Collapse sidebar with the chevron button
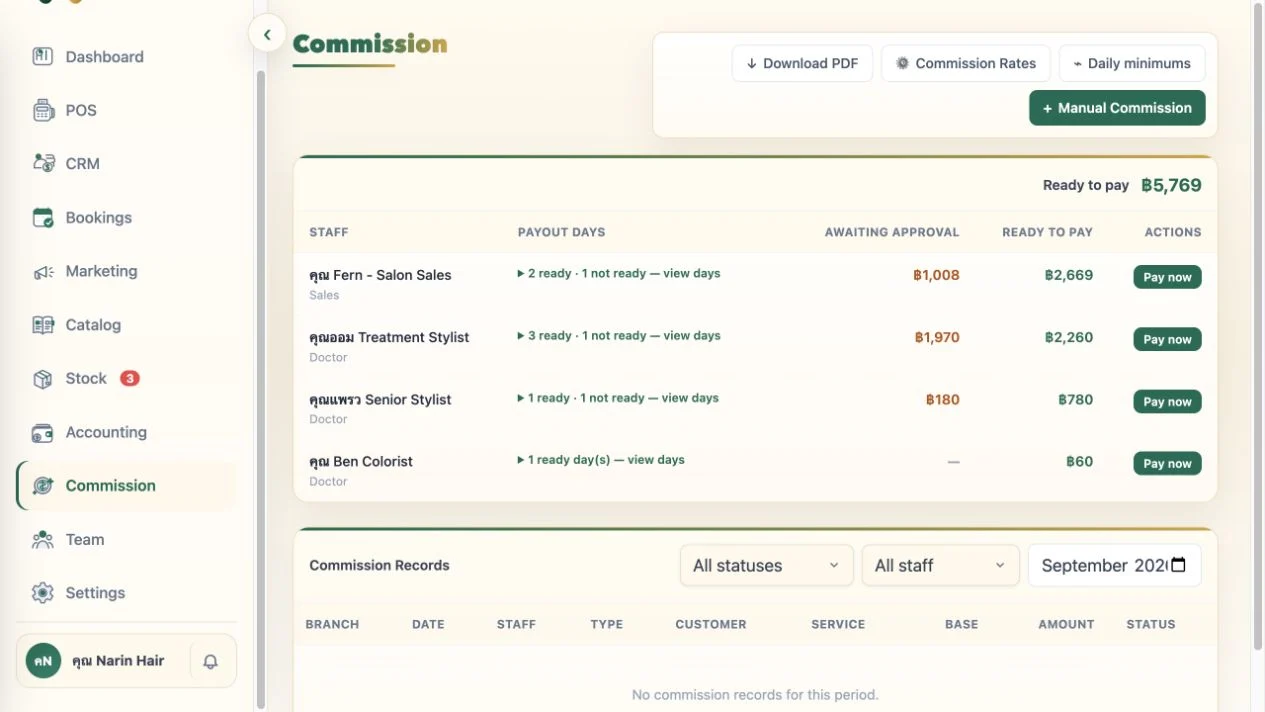This screenshot has height=712, width=1265. pos(267,34)
